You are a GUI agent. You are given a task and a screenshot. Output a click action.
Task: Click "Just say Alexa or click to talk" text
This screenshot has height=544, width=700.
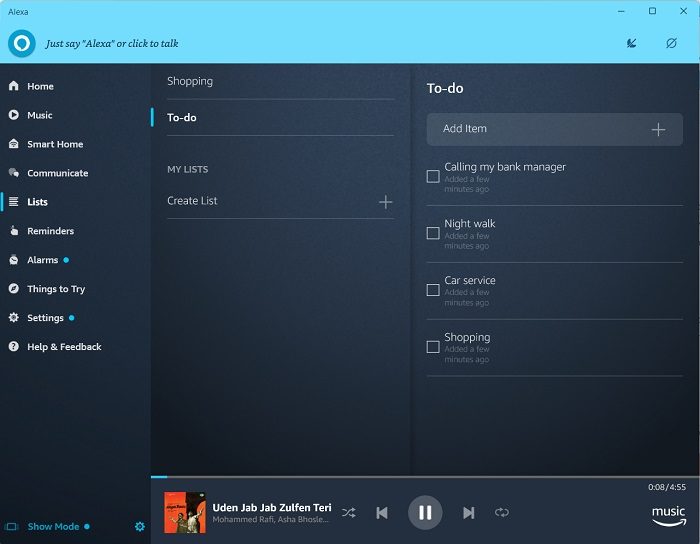click(x=112, y=43)
